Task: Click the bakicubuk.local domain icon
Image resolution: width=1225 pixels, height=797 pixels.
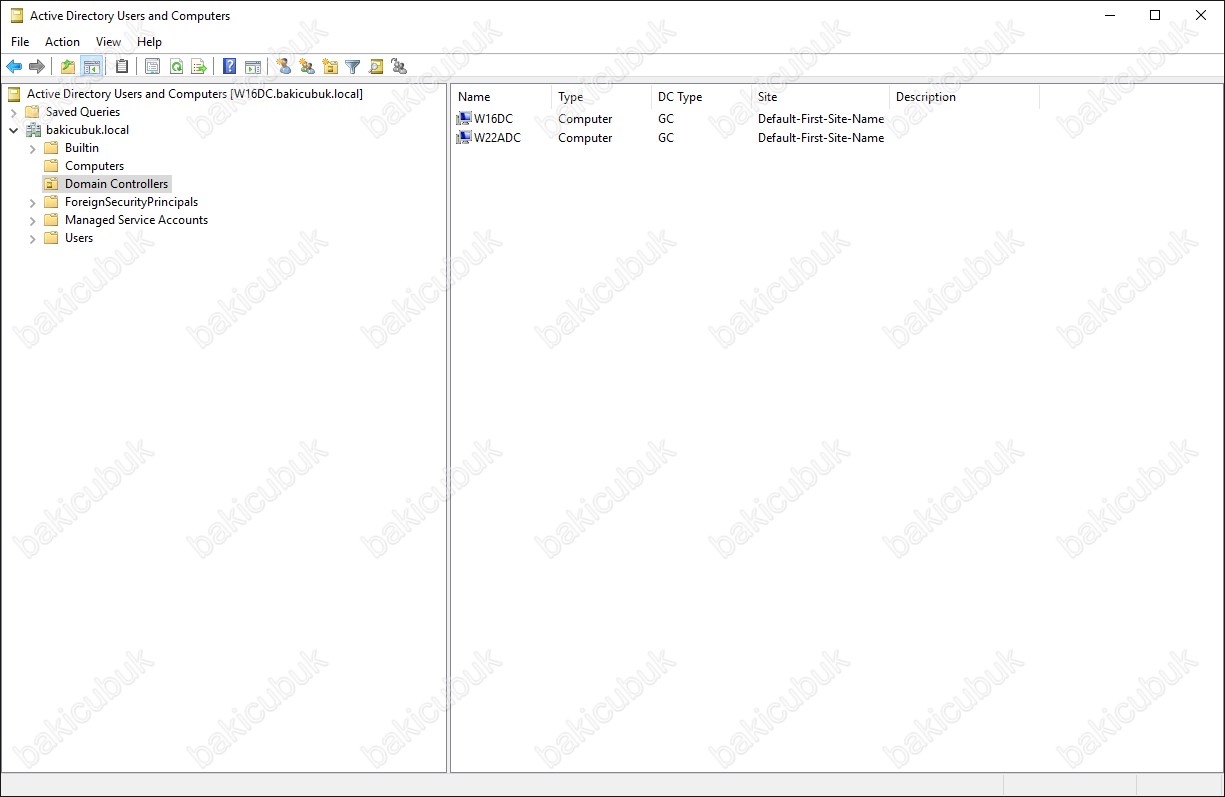Action: tap(33, 130)
